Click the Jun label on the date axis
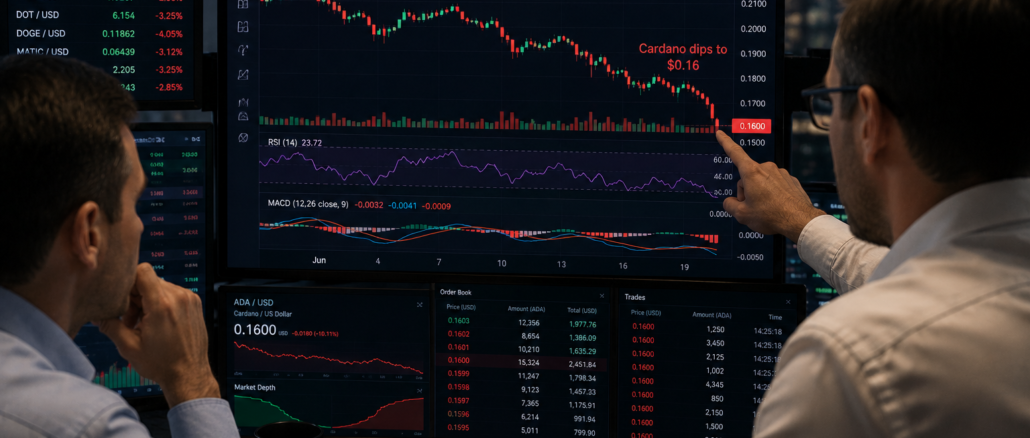This screenshot has height=438, width=1030. 319,261
